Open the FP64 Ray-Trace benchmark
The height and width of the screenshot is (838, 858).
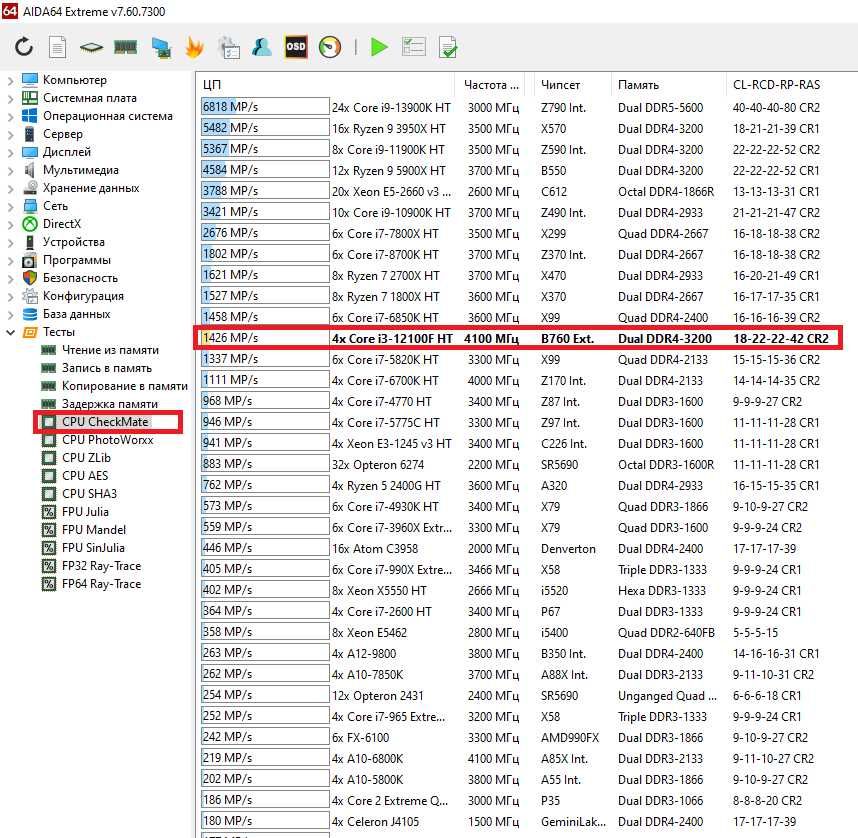pos(101,584)
